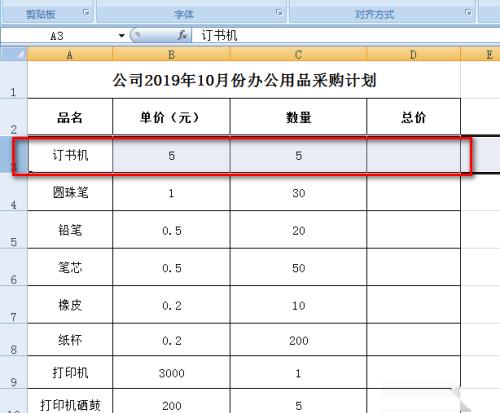
Task: Select column C header
Action: click(x=298, y=54)
